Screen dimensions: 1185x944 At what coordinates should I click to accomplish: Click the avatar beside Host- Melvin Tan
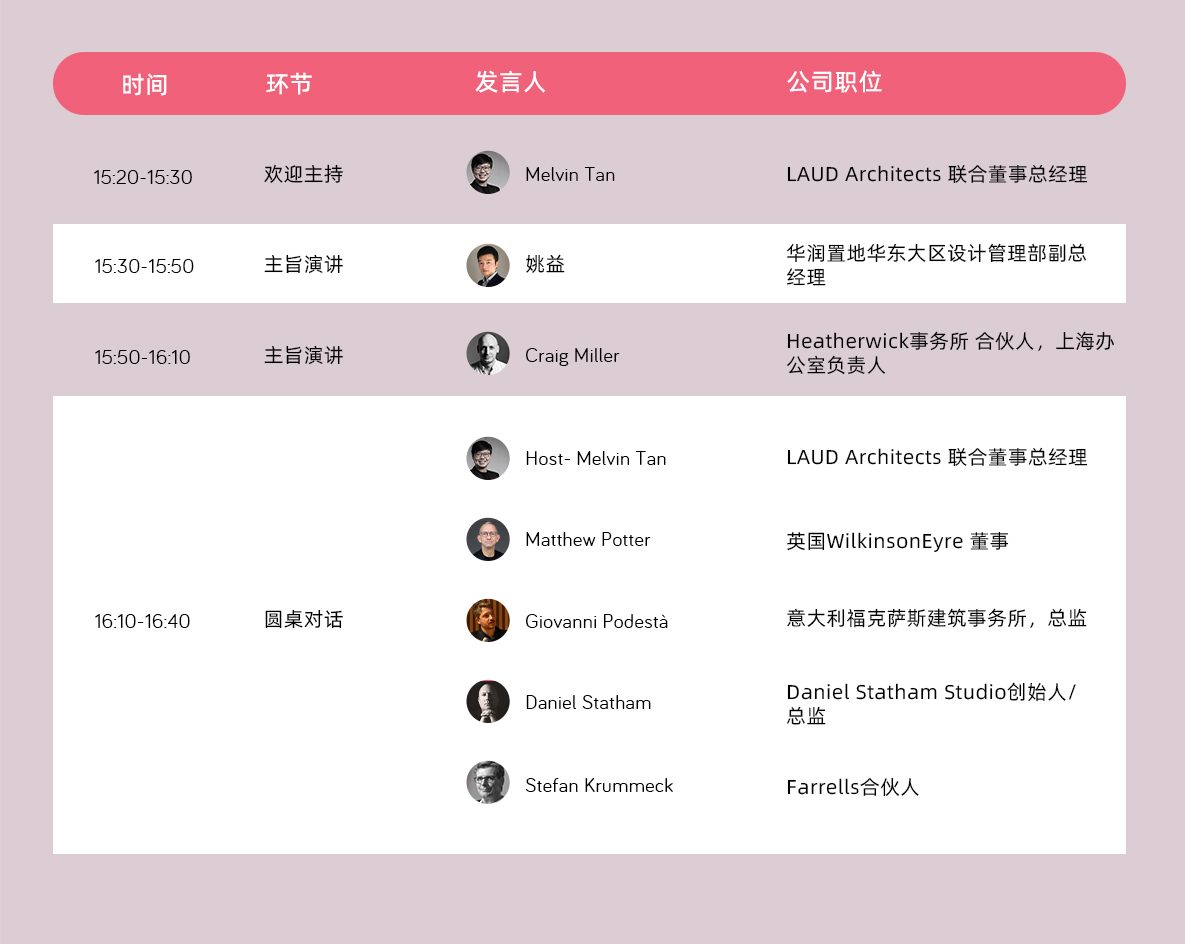488,458
